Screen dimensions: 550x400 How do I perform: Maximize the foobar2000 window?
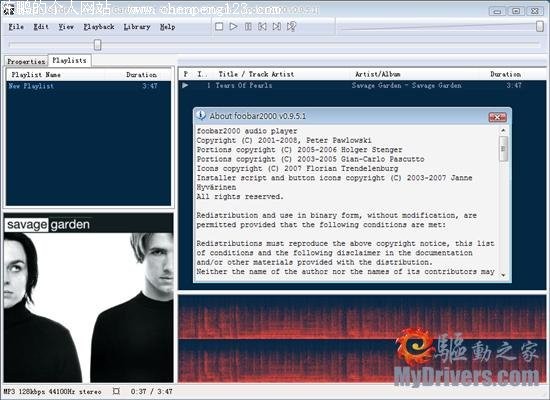coord(516,11)
